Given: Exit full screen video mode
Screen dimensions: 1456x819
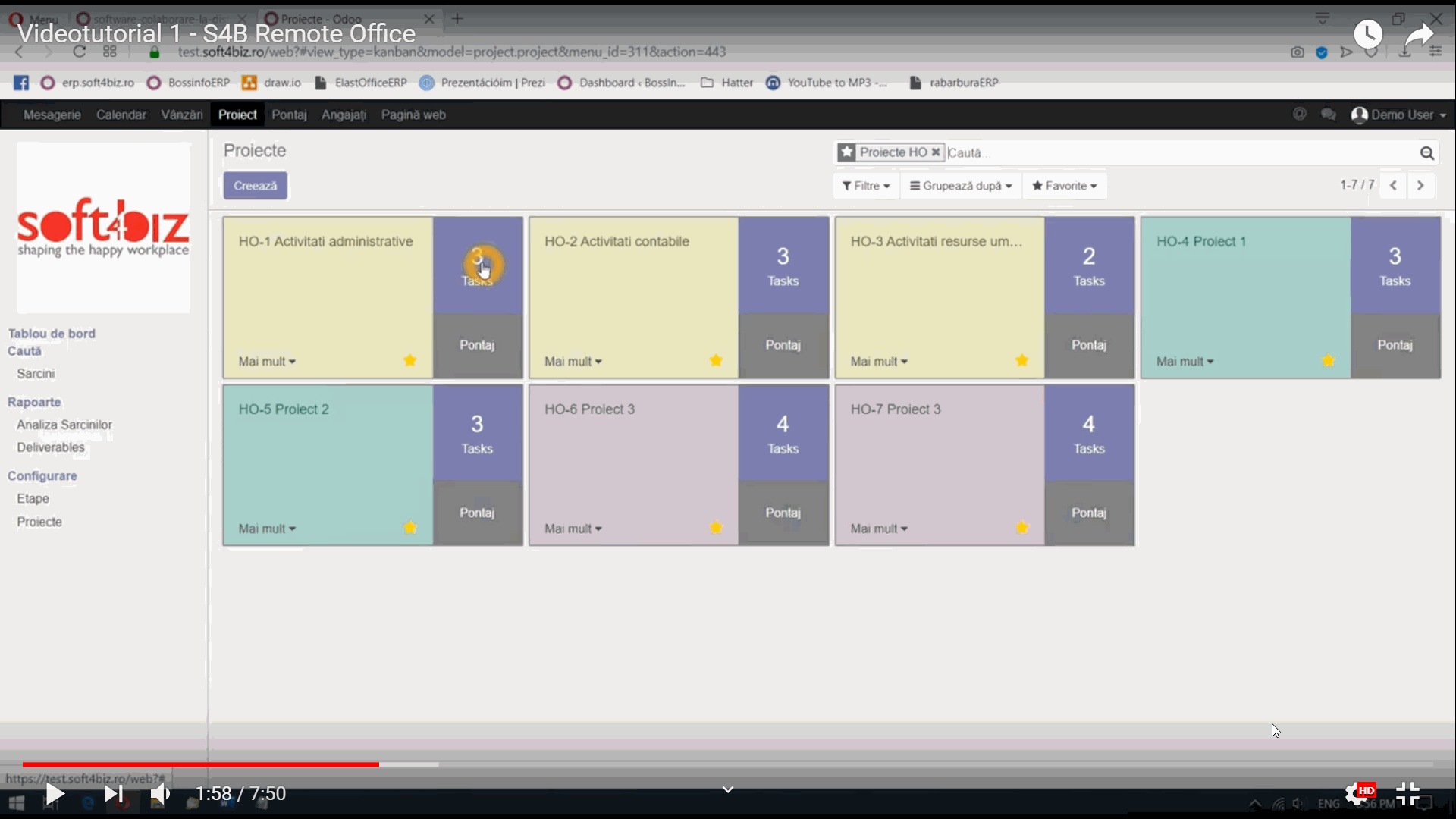Looking at the screenshot, I should [1407, 794].
